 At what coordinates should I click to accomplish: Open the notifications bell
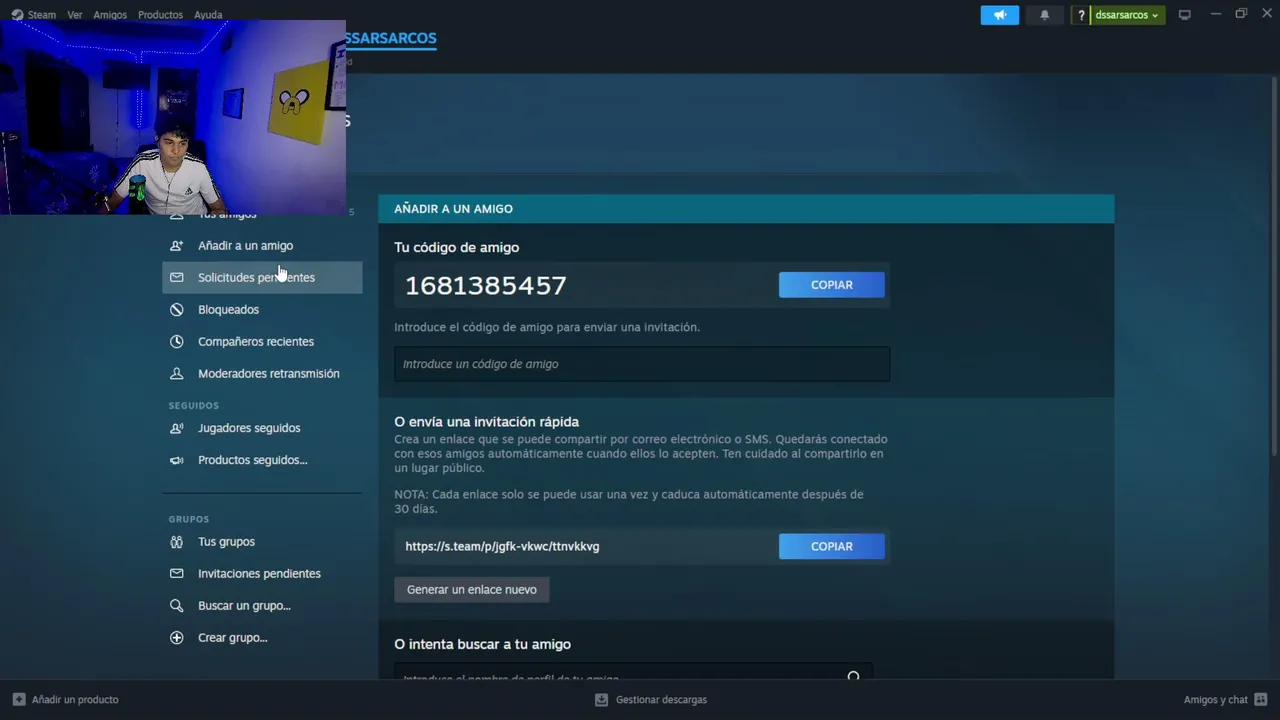(x=1045, y=15)
